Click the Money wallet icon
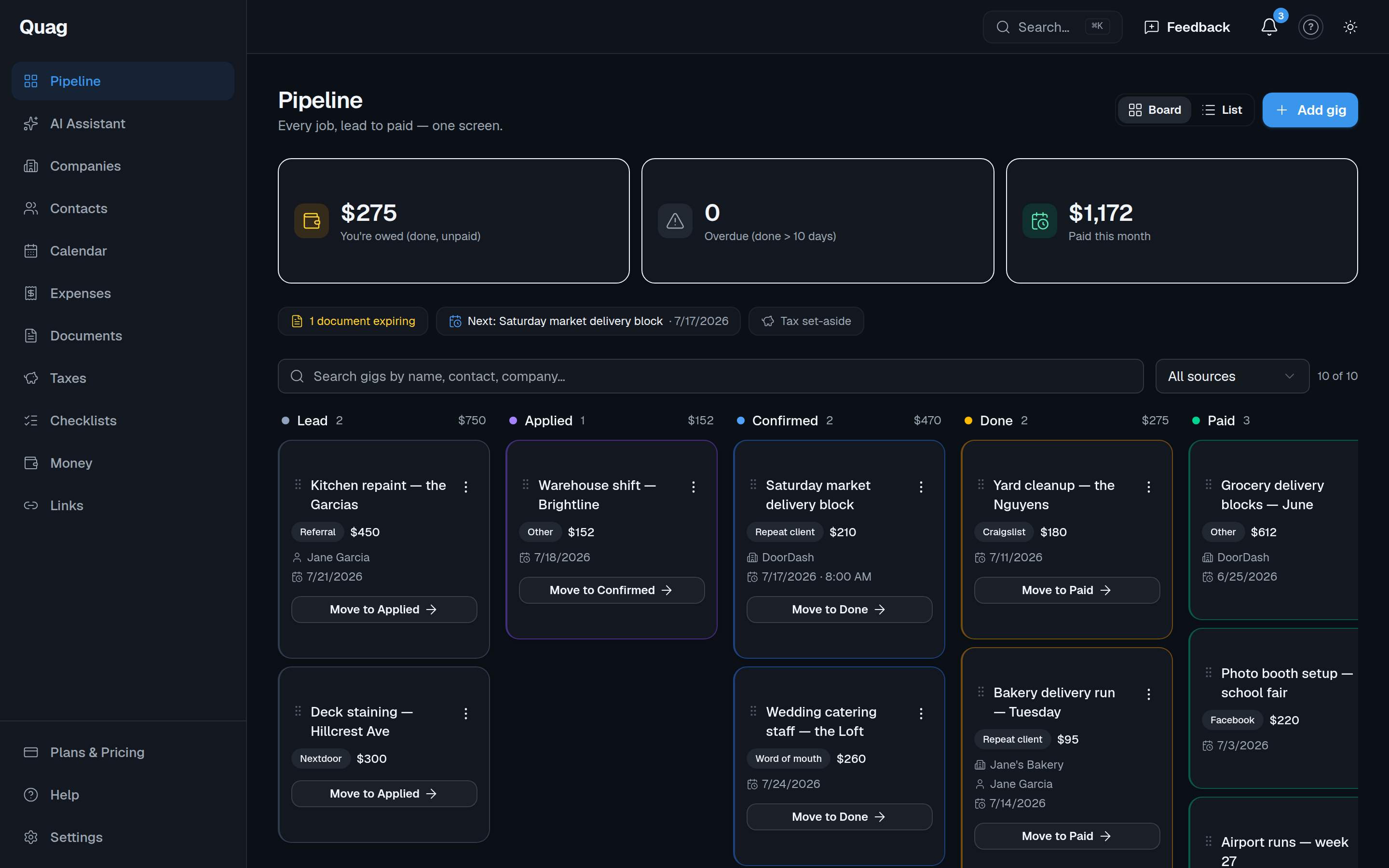 click(31, 463)
